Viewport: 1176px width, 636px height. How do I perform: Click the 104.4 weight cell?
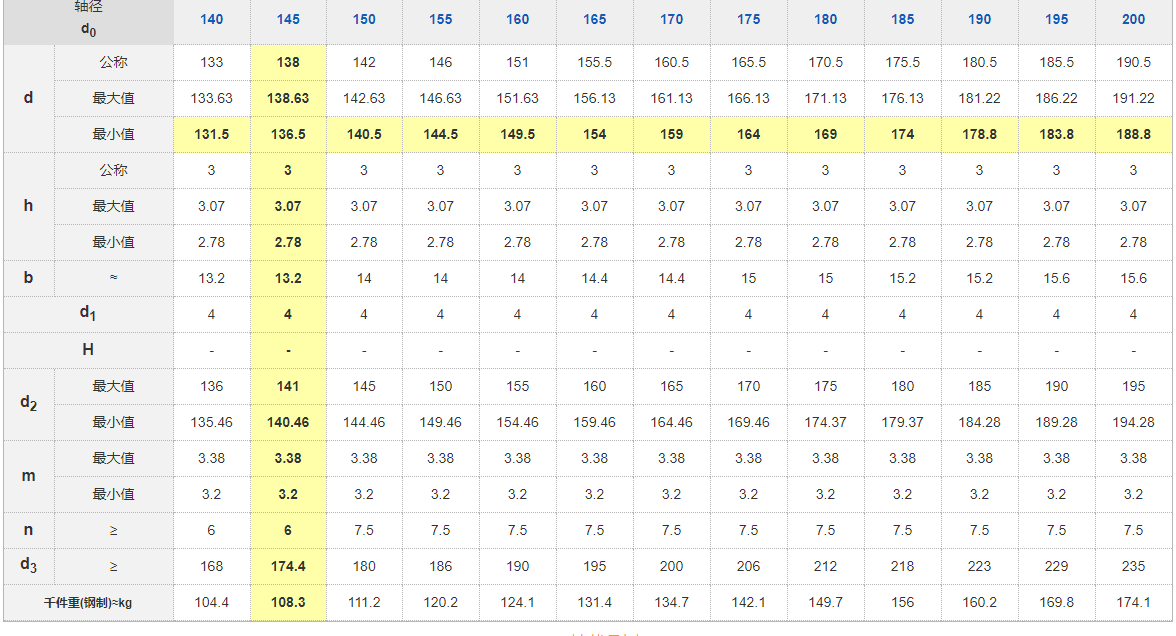(211, 602)
